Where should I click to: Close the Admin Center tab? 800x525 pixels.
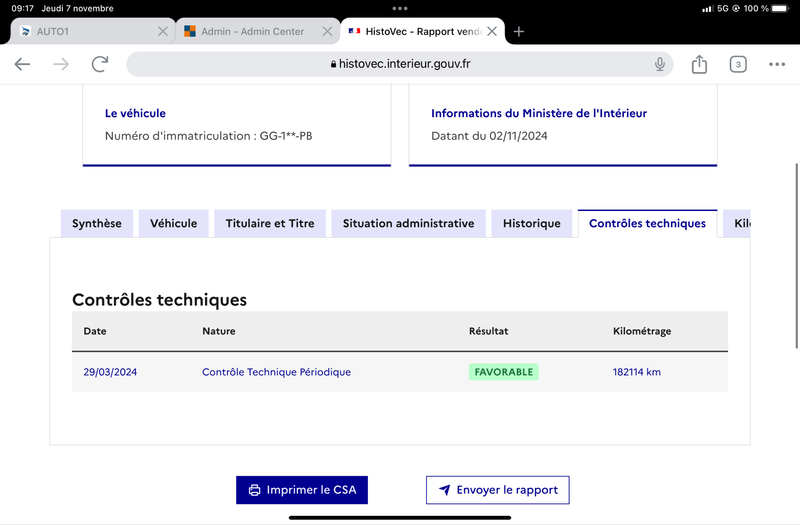point(328,32)
